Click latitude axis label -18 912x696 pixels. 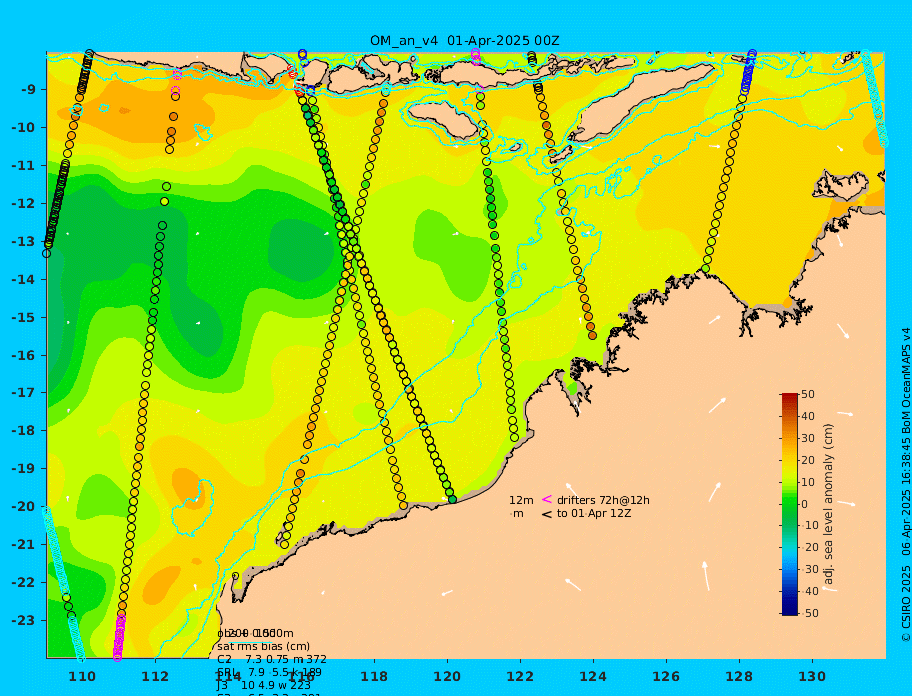[25, 430]
